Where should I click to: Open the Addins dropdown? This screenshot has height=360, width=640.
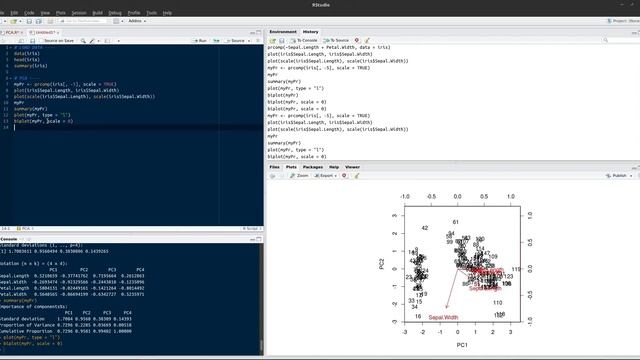137,21
